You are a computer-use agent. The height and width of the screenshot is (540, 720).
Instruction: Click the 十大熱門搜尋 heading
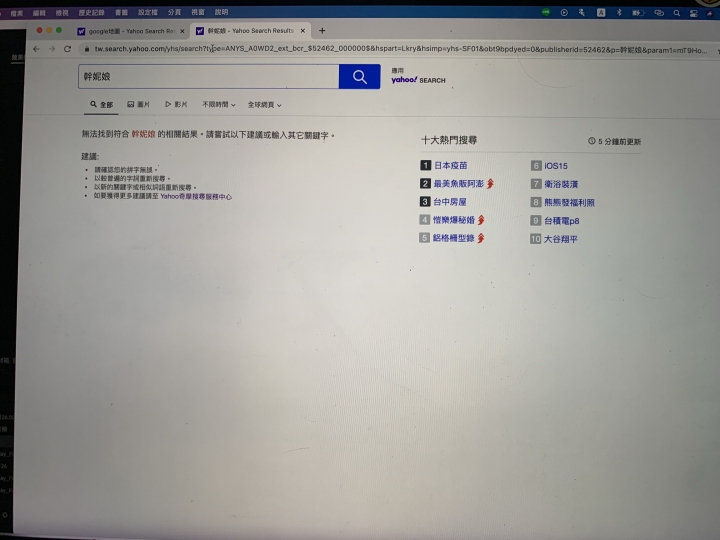[x=449, y=140]
